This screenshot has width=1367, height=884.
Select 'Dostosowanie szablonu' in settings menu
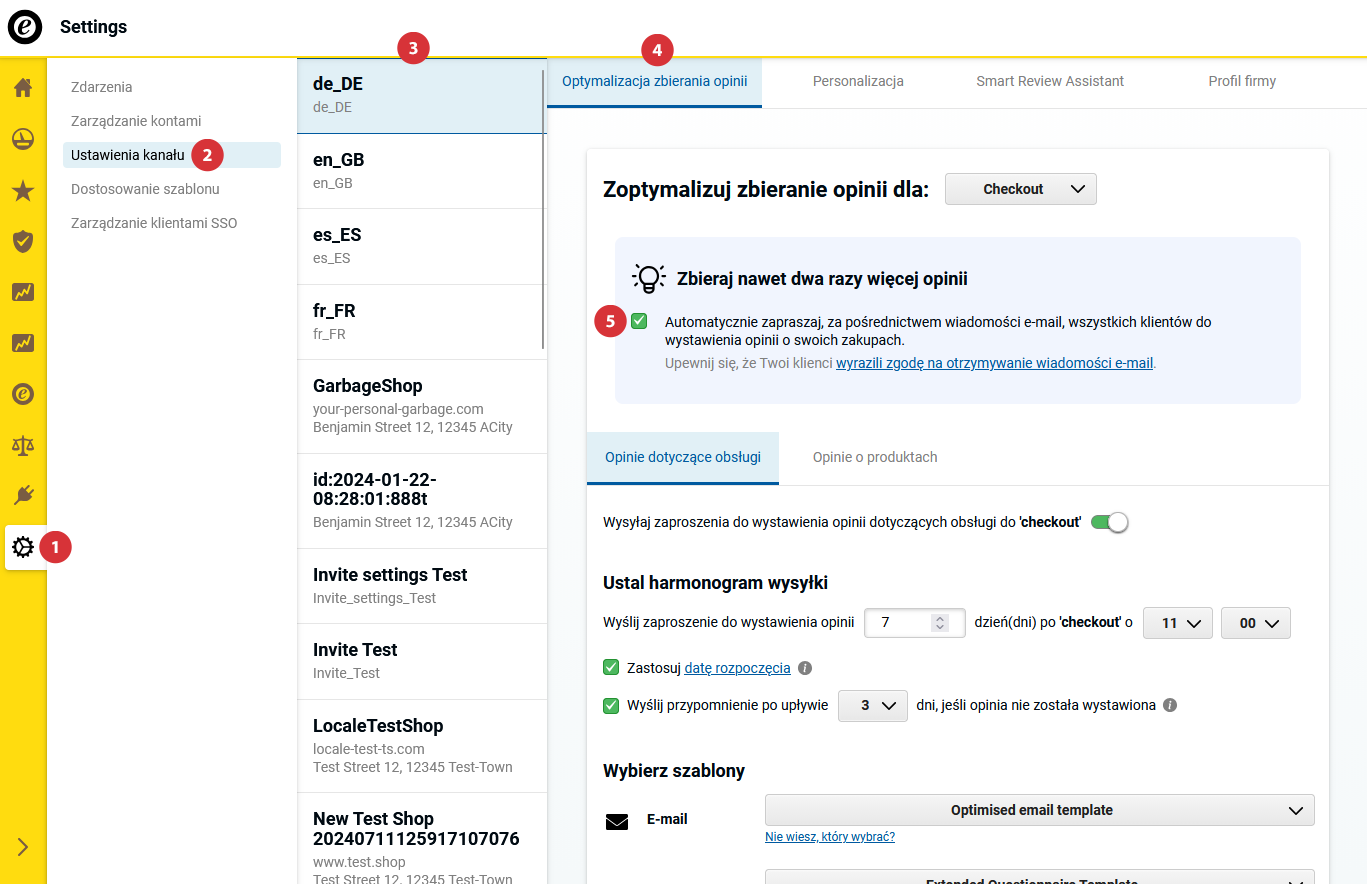[145, 189]
